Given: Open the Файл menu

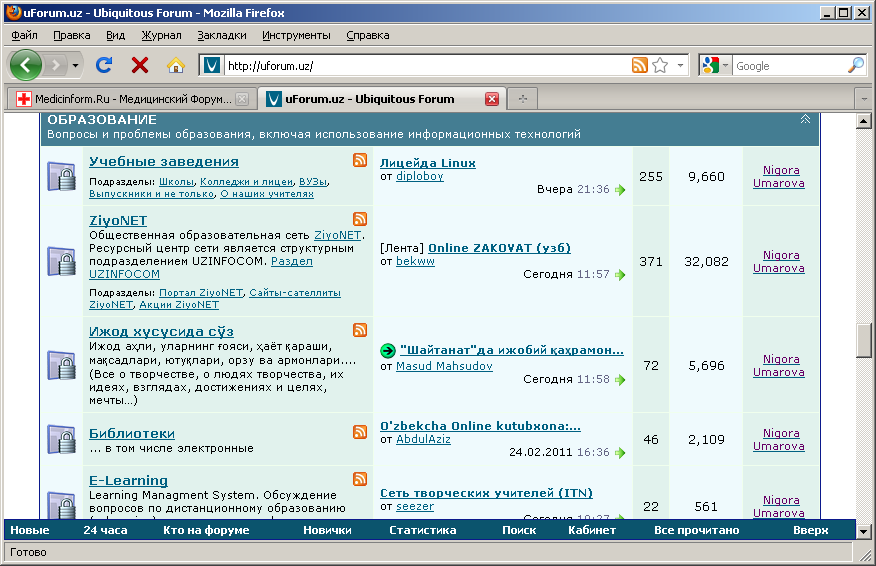Looking at the screenshot, I should [24, 35].
